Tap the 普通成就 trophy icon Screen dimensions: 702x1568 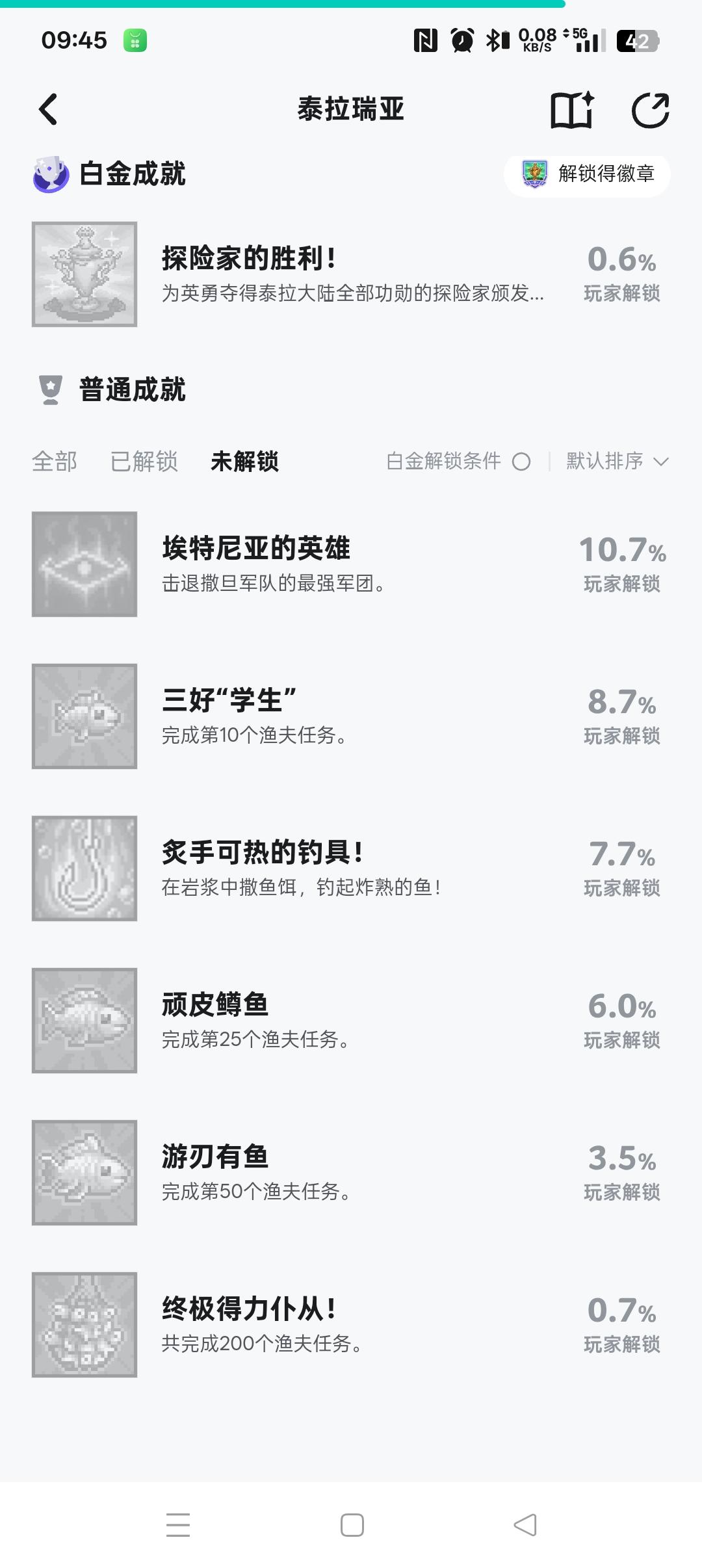[x=51, y=390]
